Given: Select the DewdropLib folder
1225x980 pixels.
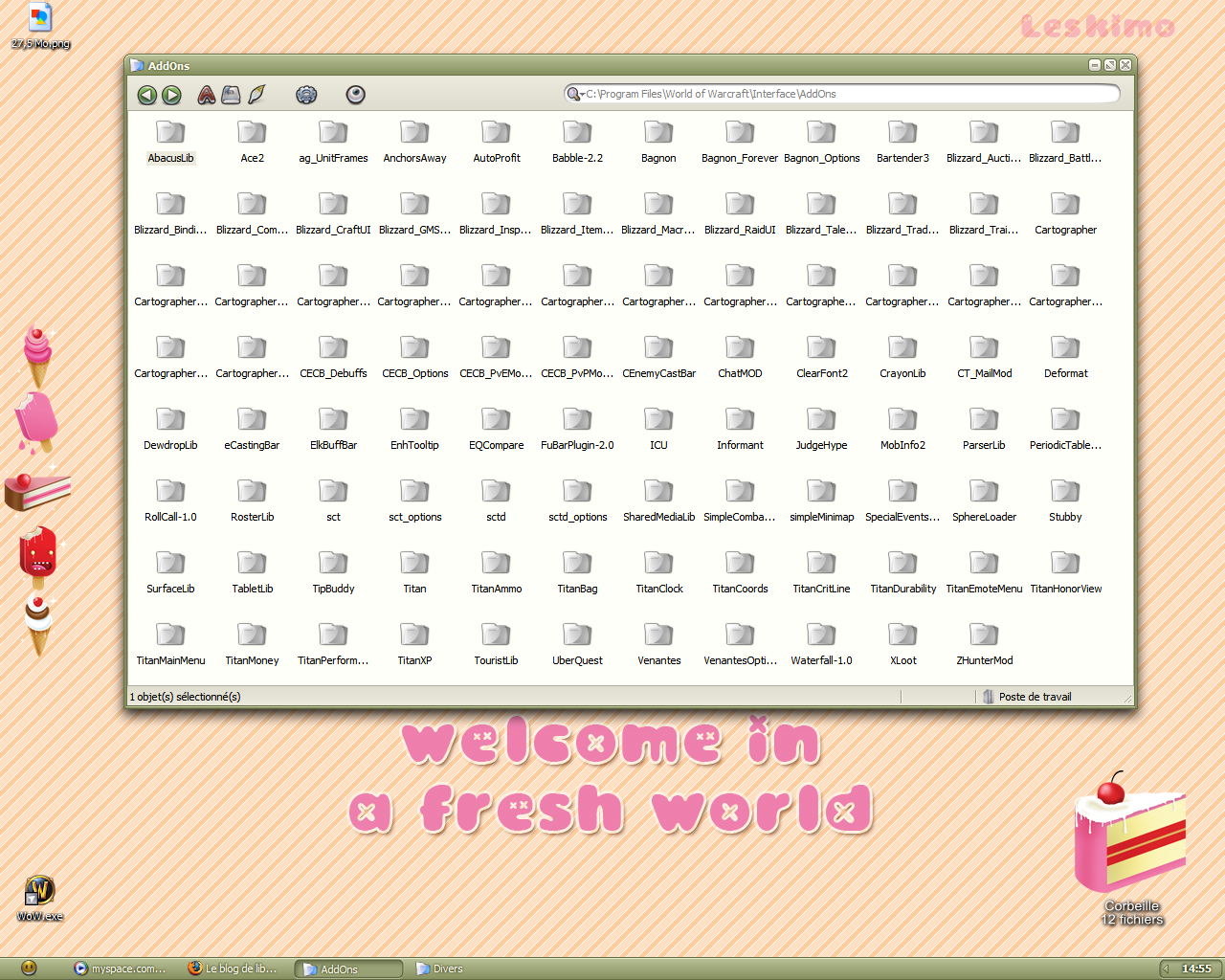Looking at the screenshot, I should (170, 430).
